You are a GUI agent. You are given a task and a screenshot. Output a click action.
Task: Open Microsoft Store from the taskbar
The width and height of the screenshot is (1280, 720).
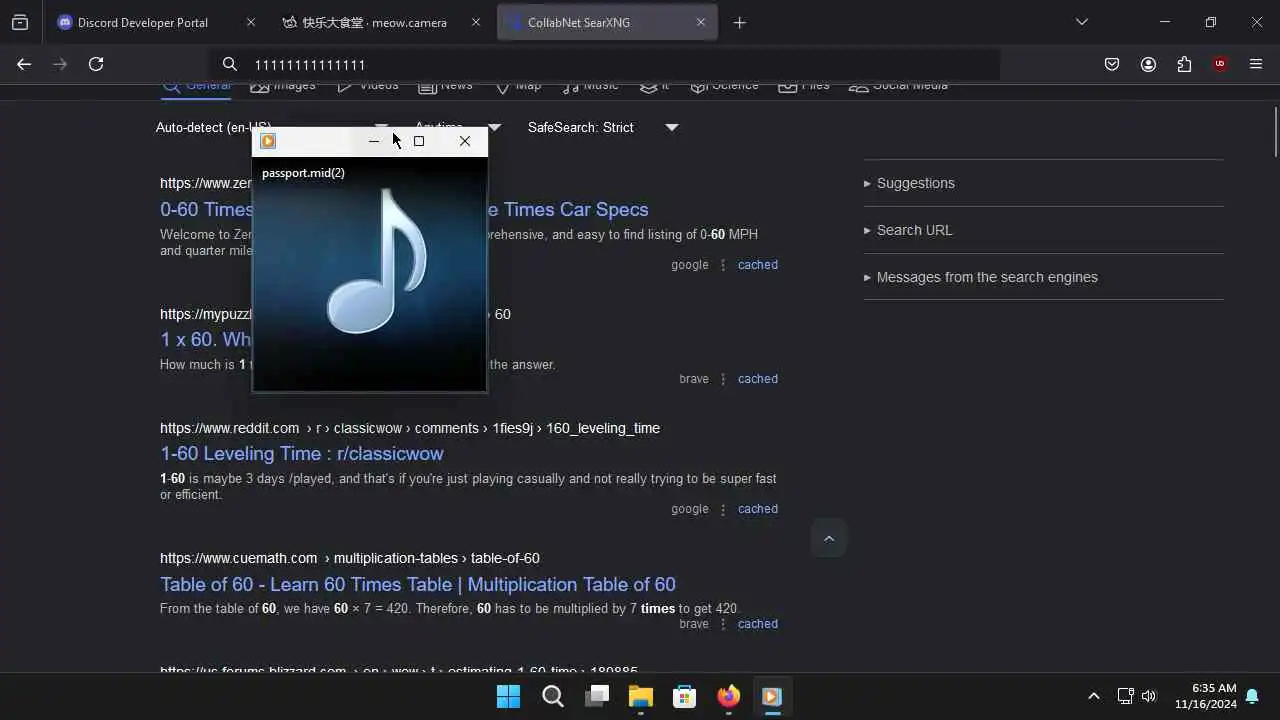tap(685, 696)
